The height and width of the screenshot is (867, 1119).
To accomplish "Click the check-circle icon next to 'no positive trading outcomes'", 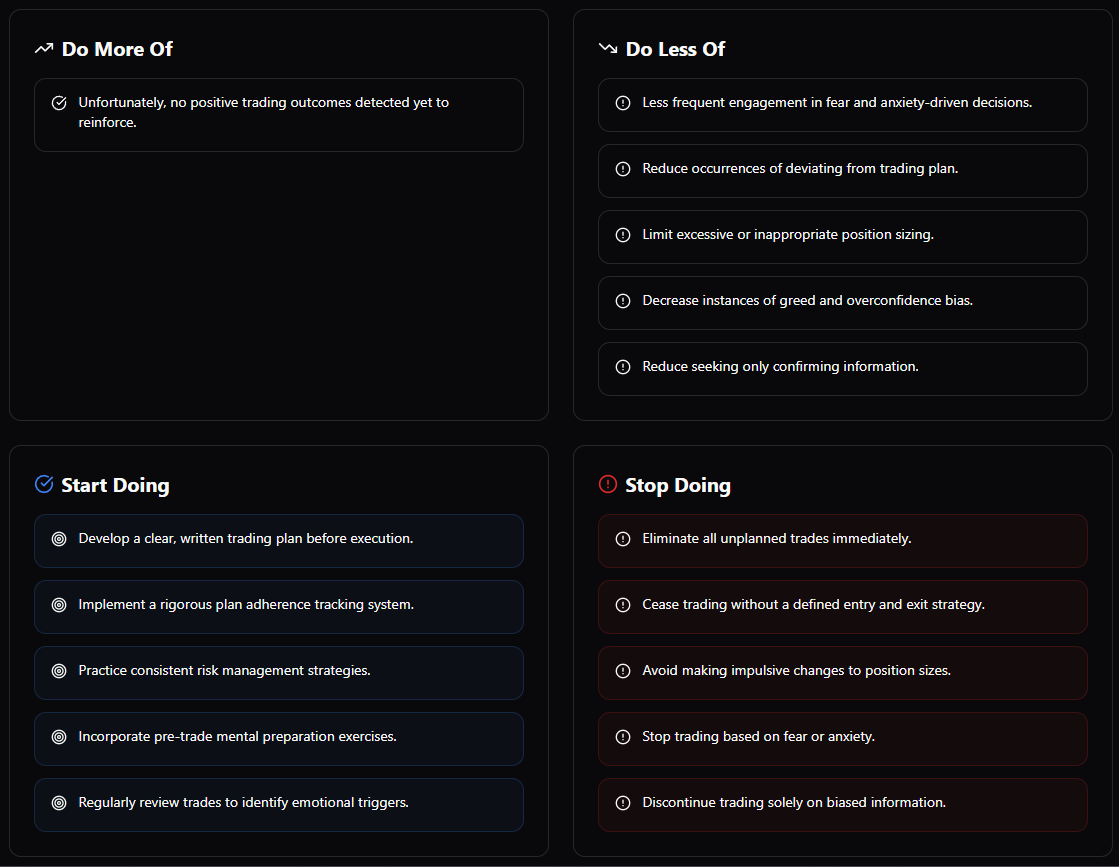I will click(x=59, y=103).
